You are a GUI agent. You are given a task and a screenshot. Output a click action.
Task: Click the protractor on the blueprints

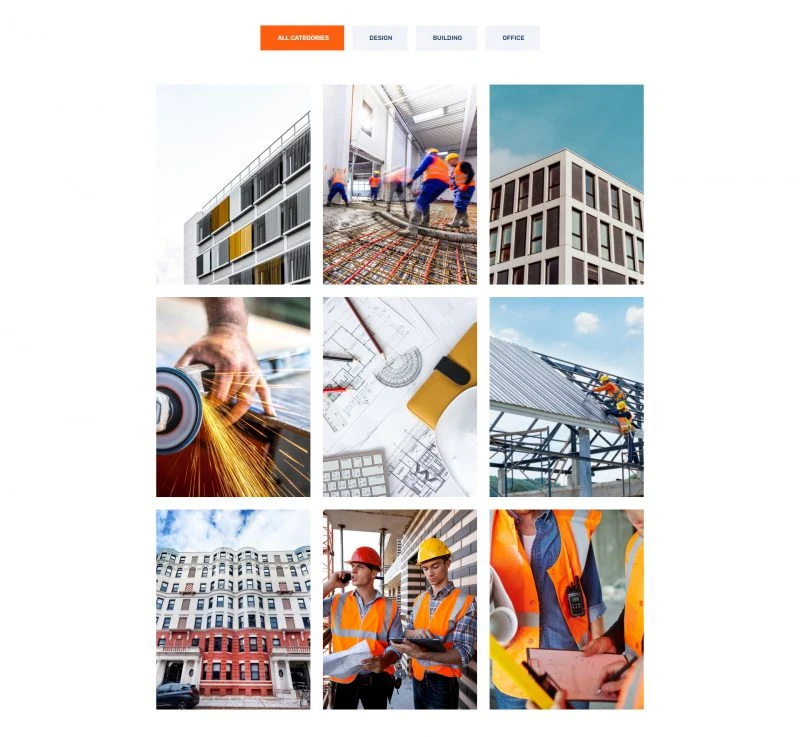click(x=399, y=366)
